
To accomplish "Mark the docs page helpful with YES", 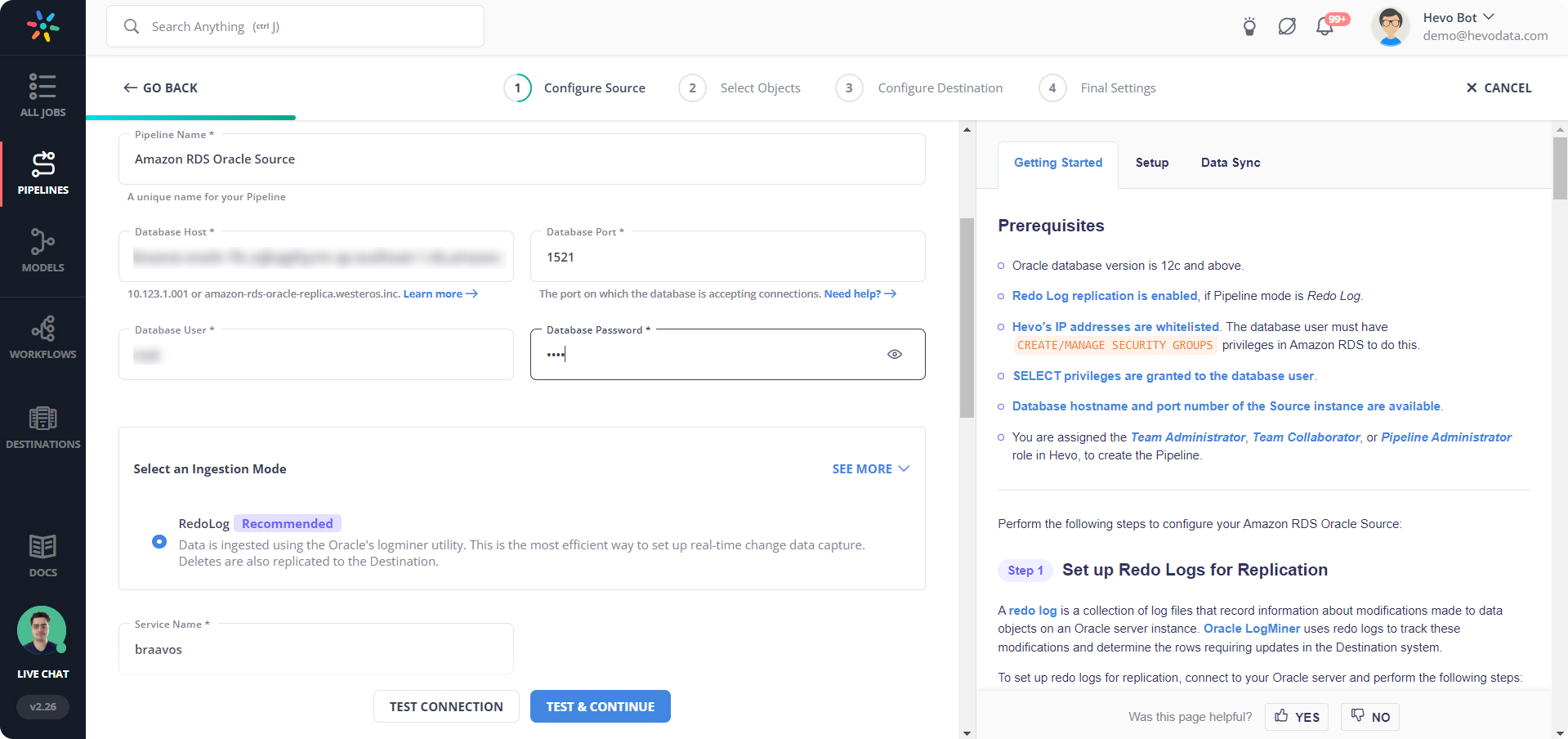I will point(1296,717).
